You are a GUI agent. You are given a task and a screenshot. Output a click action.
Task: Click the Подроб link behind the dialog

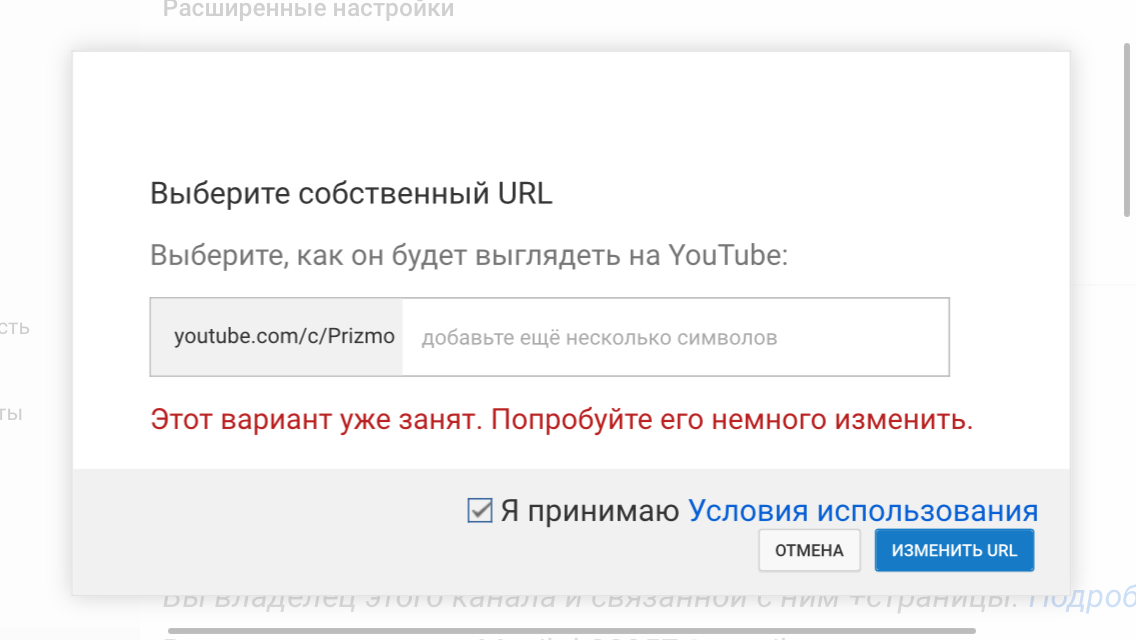tap(1082, 600)
